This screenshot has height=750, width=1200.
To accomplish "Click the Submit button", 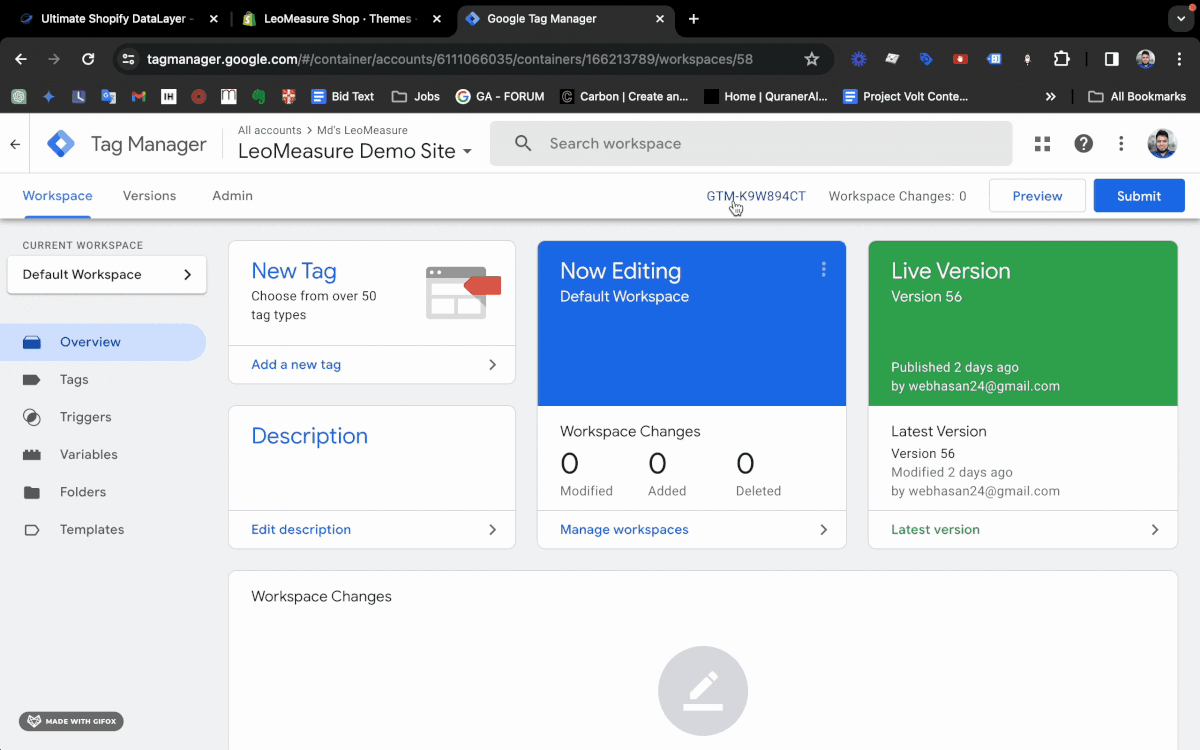I will [1138, 195].
